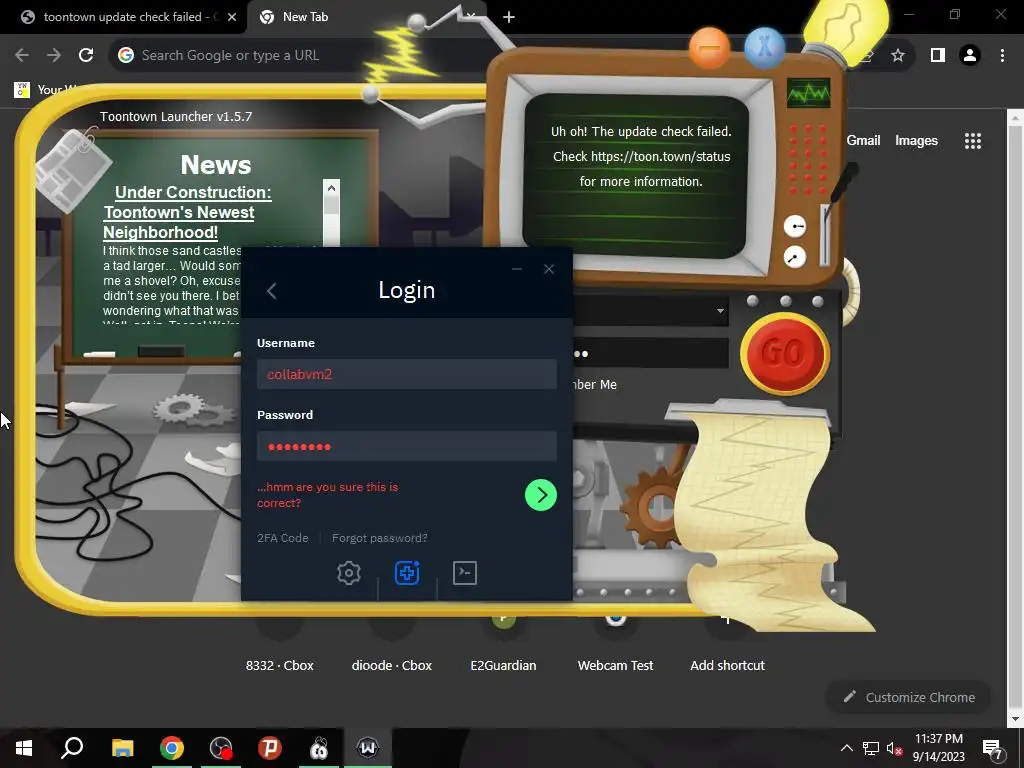The width and height of the screenshot is (1024, 768).
Task: Open the 2FA Code option
Action: tap(283, 538)
